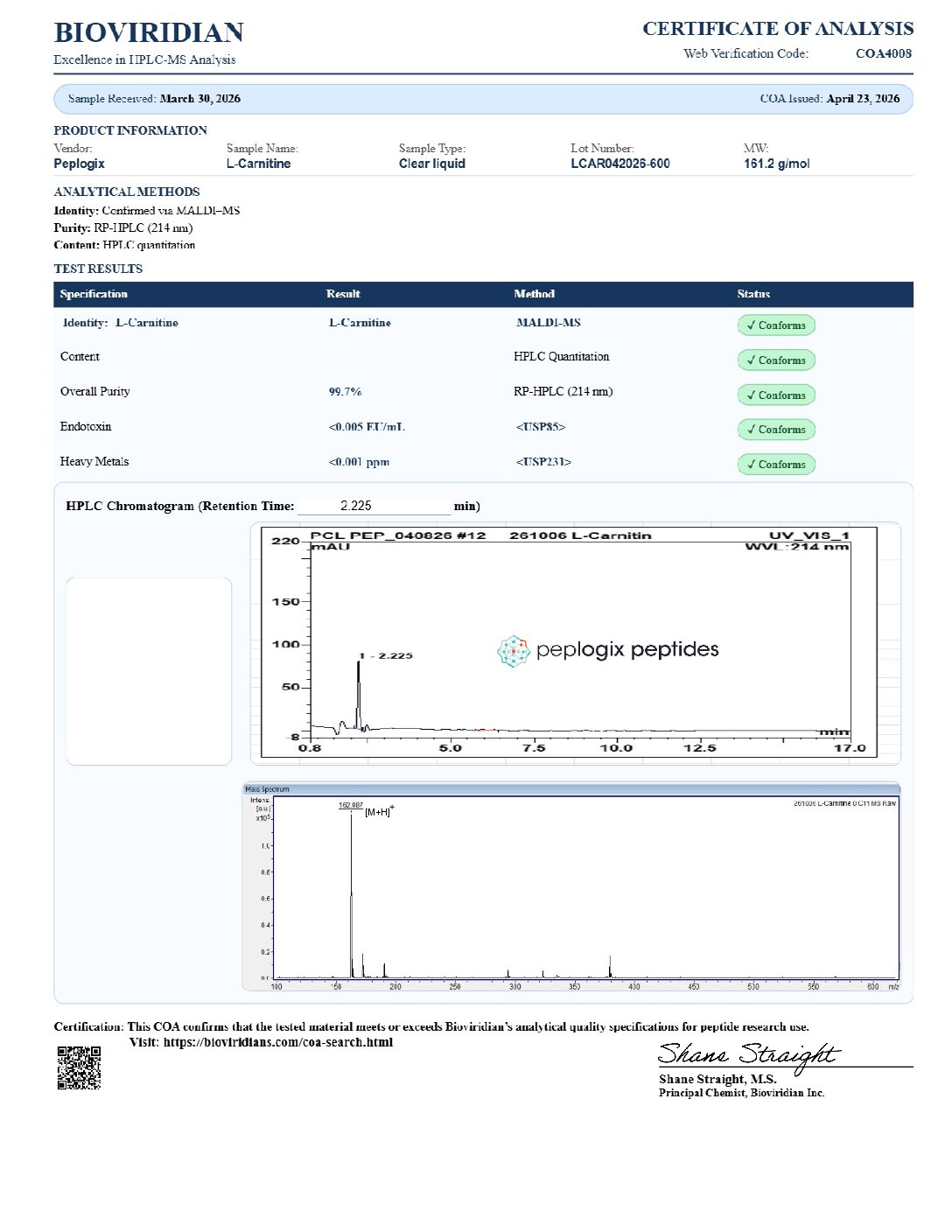The width and height of the screenshot is (952, 1232).
Task: Click COA Issued date April 23, 2026
Action: (863, 99)
